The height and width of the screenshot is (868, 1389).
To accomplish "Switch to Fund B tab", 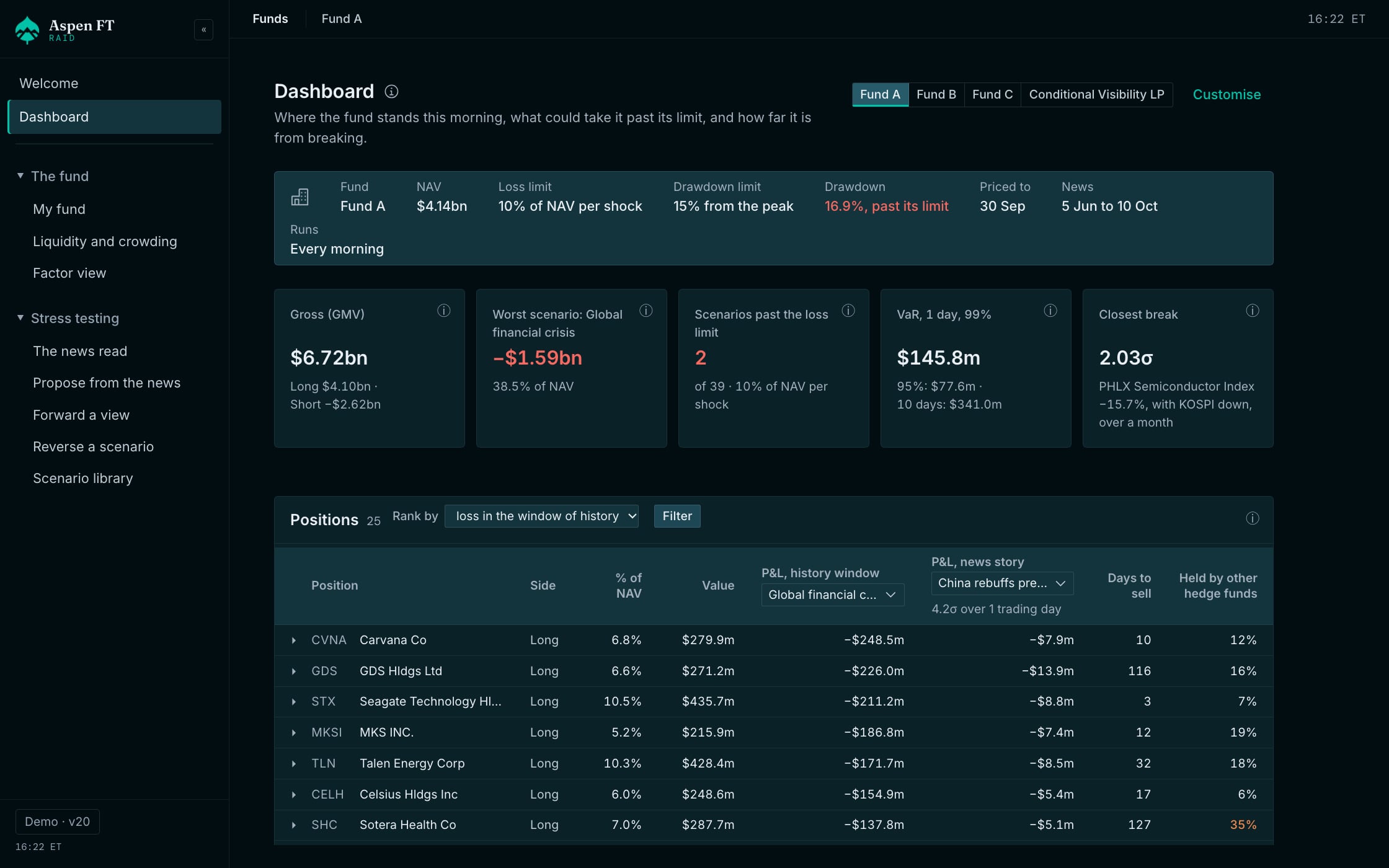I will click(936, 94).
